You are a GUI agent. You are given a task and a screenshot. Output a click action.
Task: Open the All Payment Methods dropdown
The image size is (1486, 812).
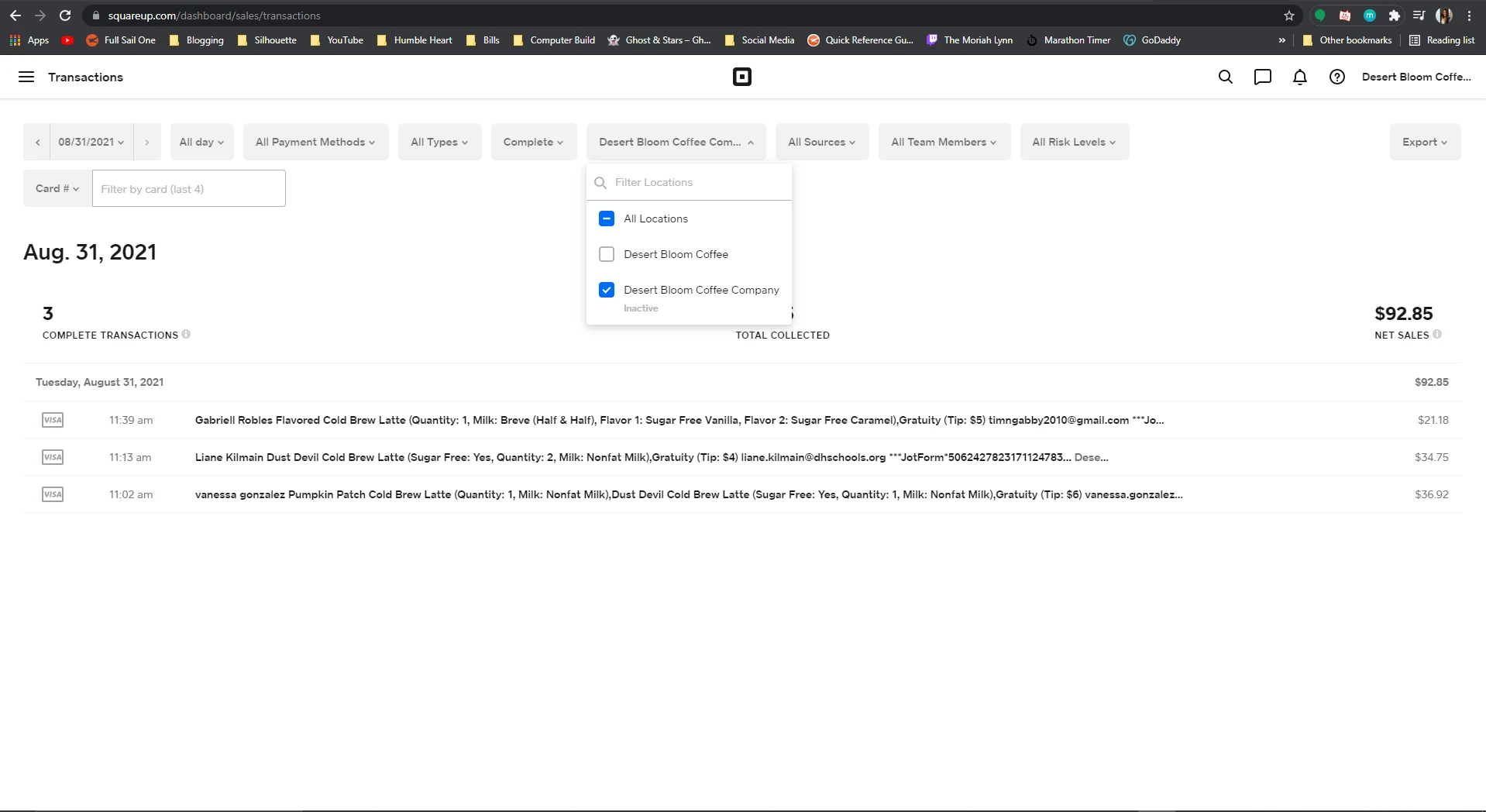tap(315, 141)
